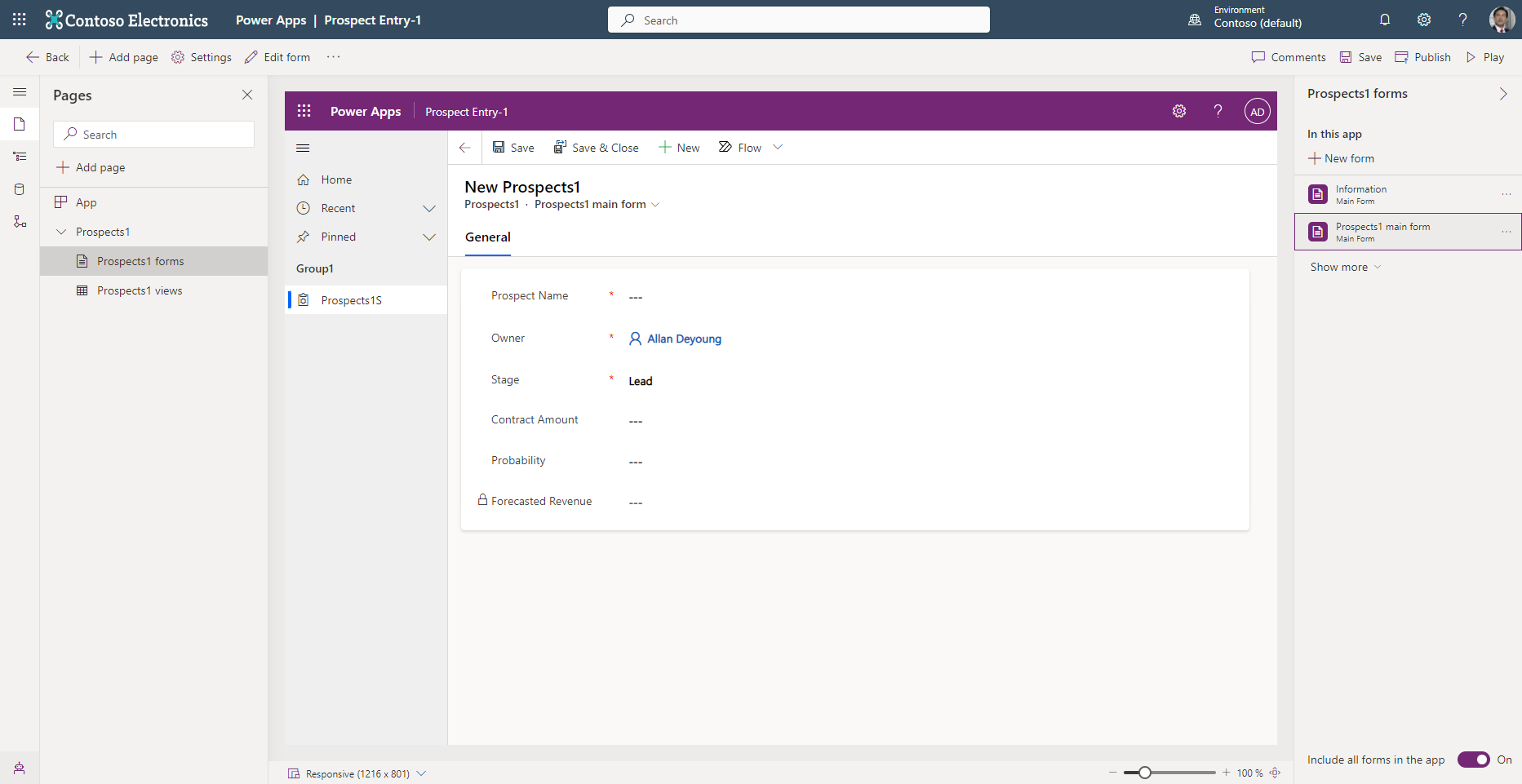Image resolution: width=1522 pixels, height=784 pixels.
Task: Select the App item in Pages
Action: 153,202
